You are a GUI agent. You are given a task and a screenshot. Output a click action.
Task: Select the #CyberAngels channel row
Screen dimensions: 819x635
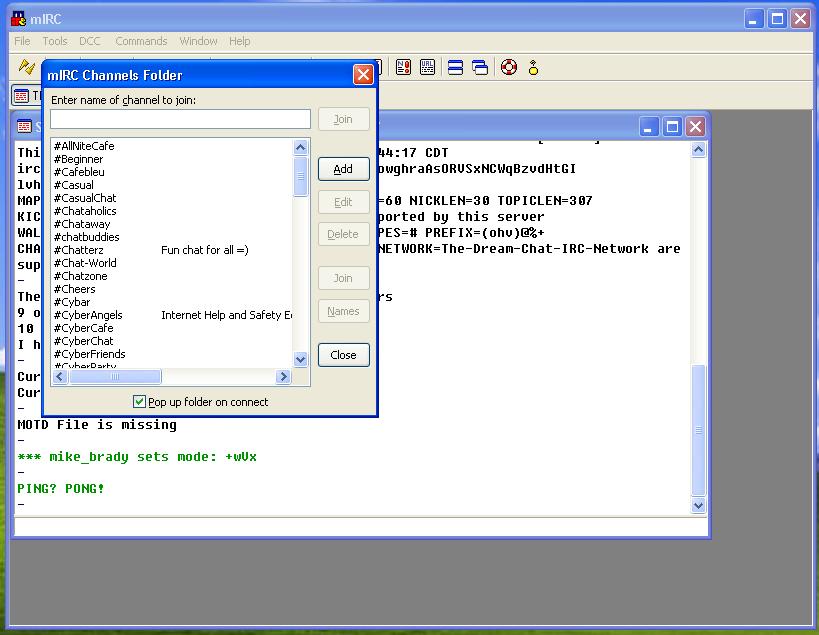tap(173, 315)
